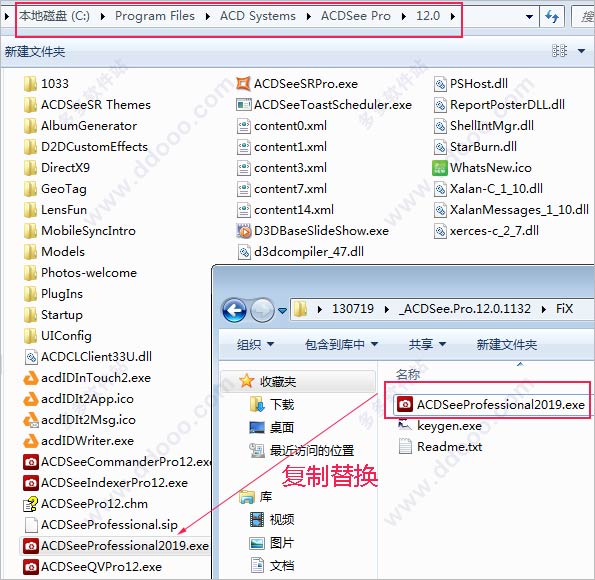
Task: Select the D2DCustomEffects folder
Action: pos(86,147)
